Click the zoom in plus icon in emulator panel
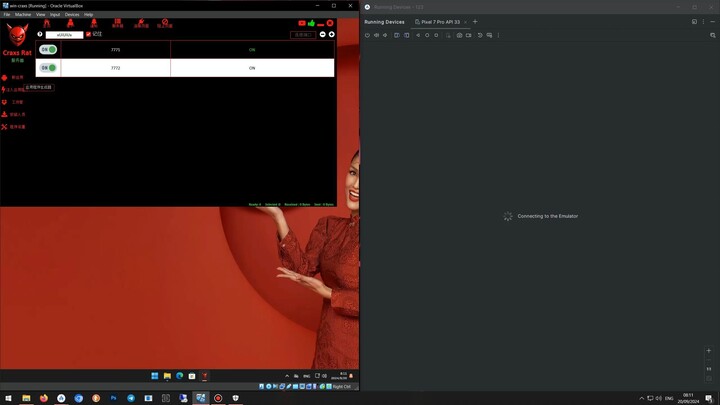This screenshot has width=720, height=405. click(709, 351)
